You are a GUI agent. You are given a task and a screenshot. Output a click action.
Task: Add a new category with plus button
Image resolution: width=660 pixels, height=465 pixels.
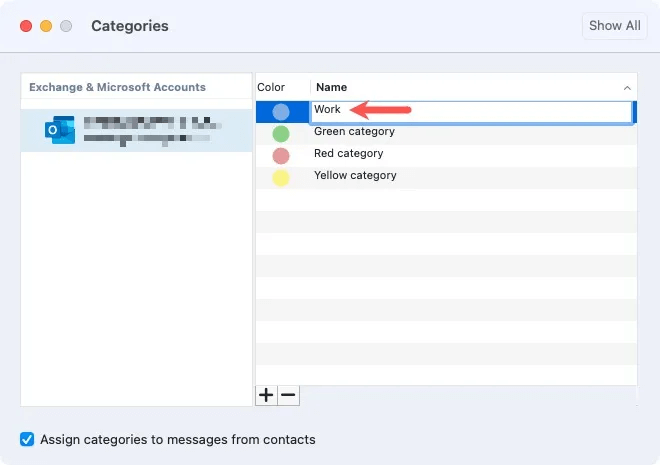(266, 395)
